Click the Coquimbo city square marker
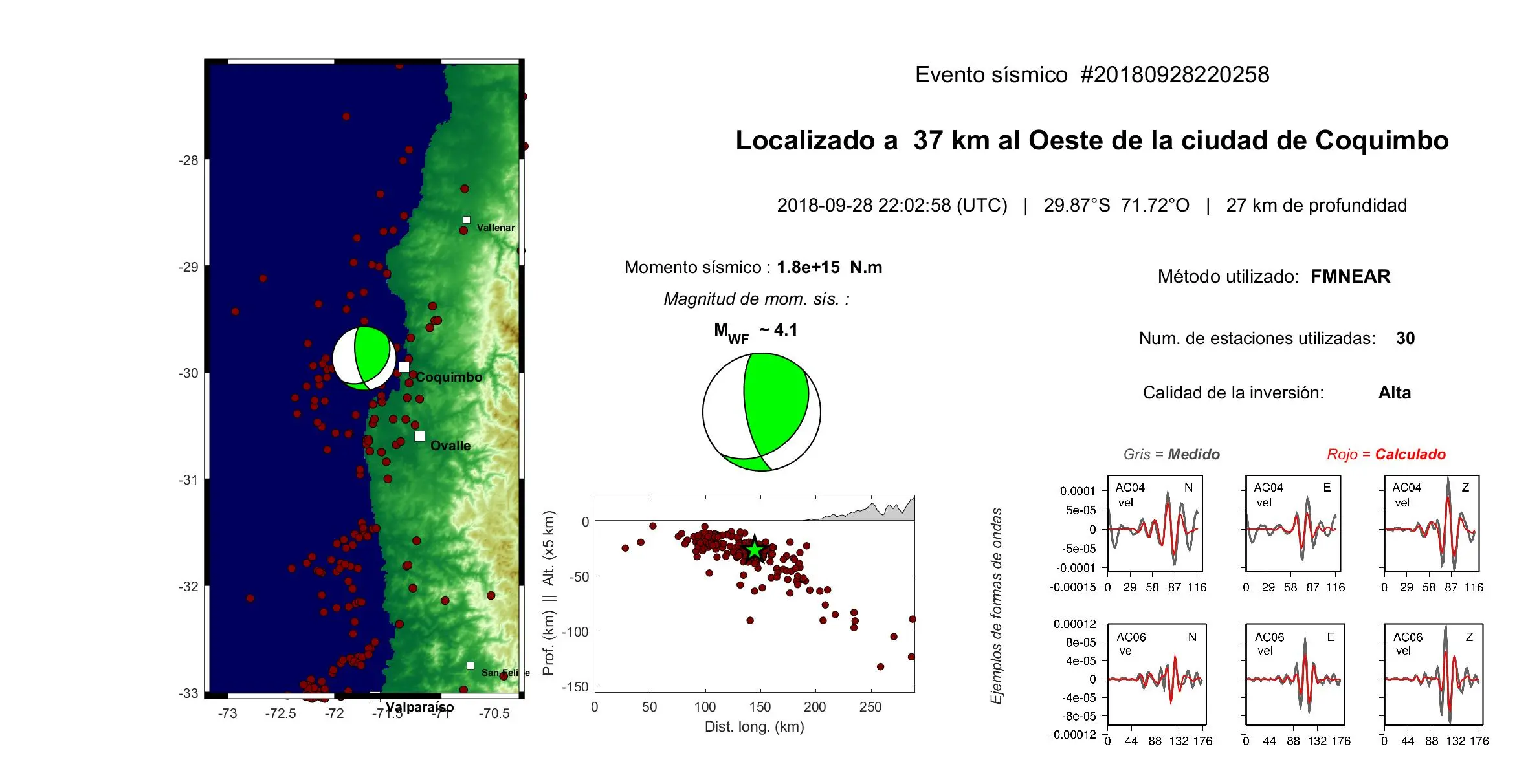Screen dimensions: 1539x784 (x=404, y=367)
